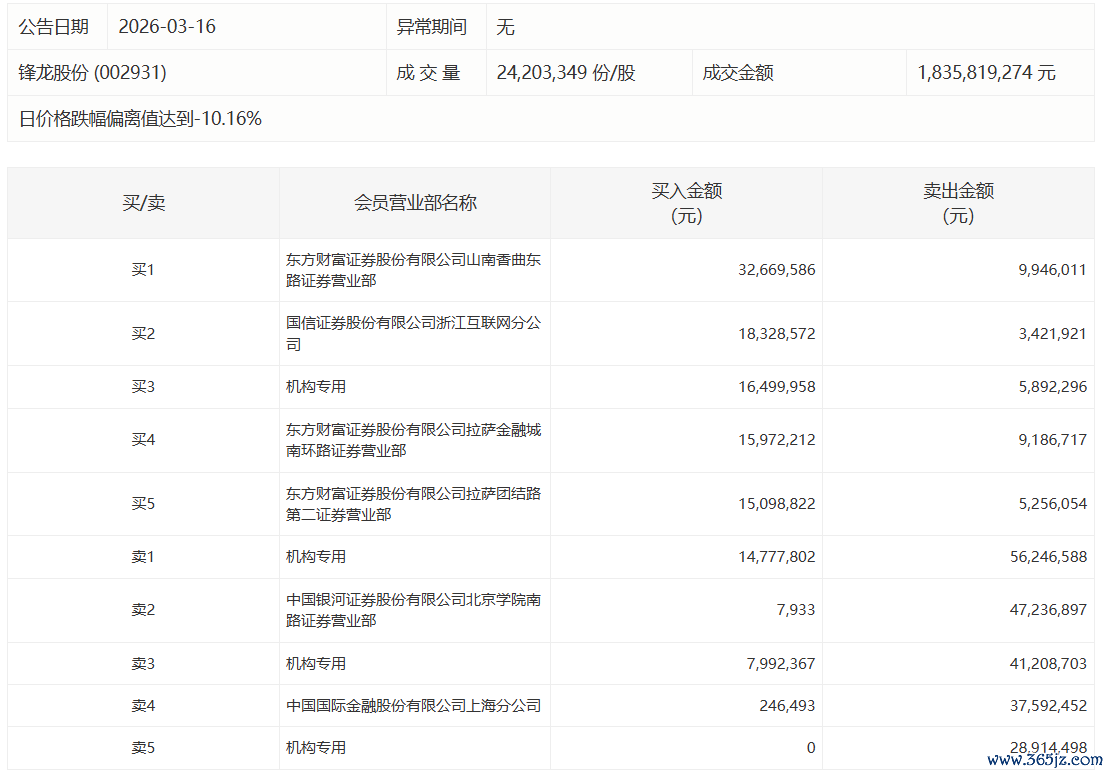The width and height of the screenshot is (1110, 775).
Task: Select 东方财富证券 山南香曲东路证券营业部
Action: pyautogui.click(x=413, y=270)
